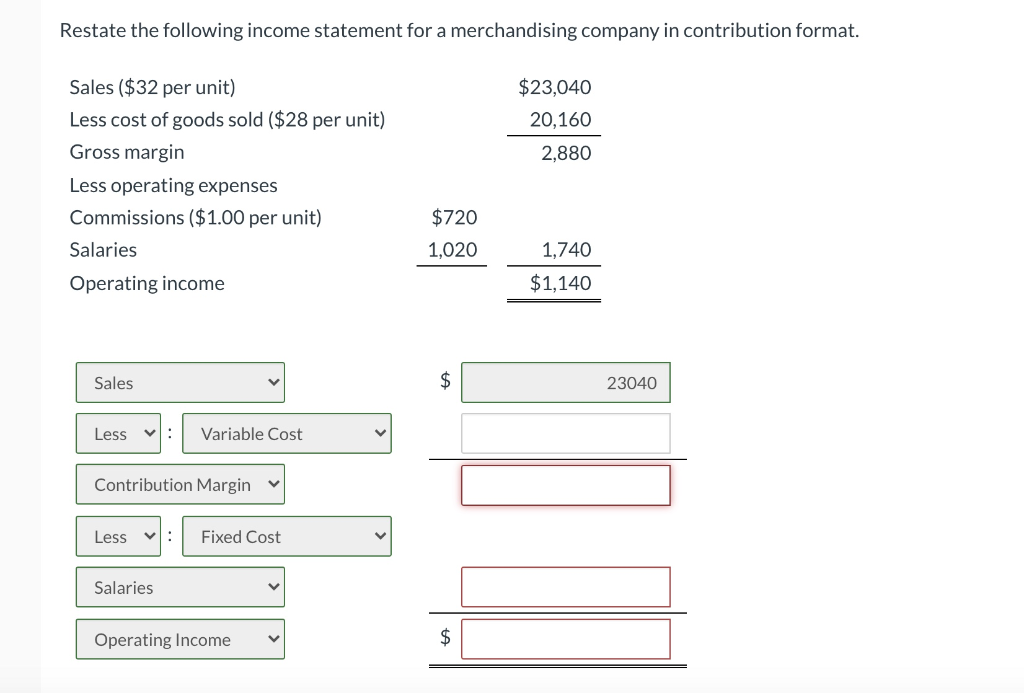The image size is (1024, 693).
Task: Expand the chevron on the Sales selector
Action: coord(272,382)
